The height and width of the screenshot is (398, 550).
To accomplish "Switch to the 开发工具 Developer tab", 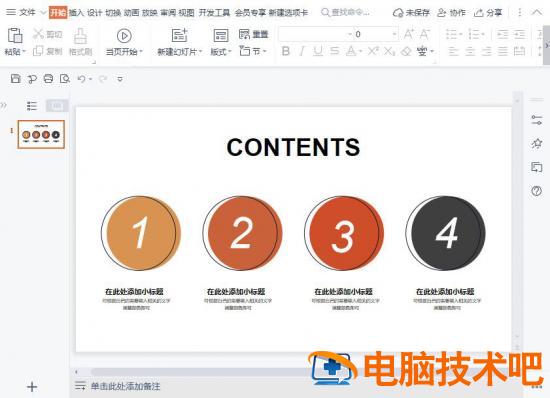I will pyautogui.click(x=214, y=13).
